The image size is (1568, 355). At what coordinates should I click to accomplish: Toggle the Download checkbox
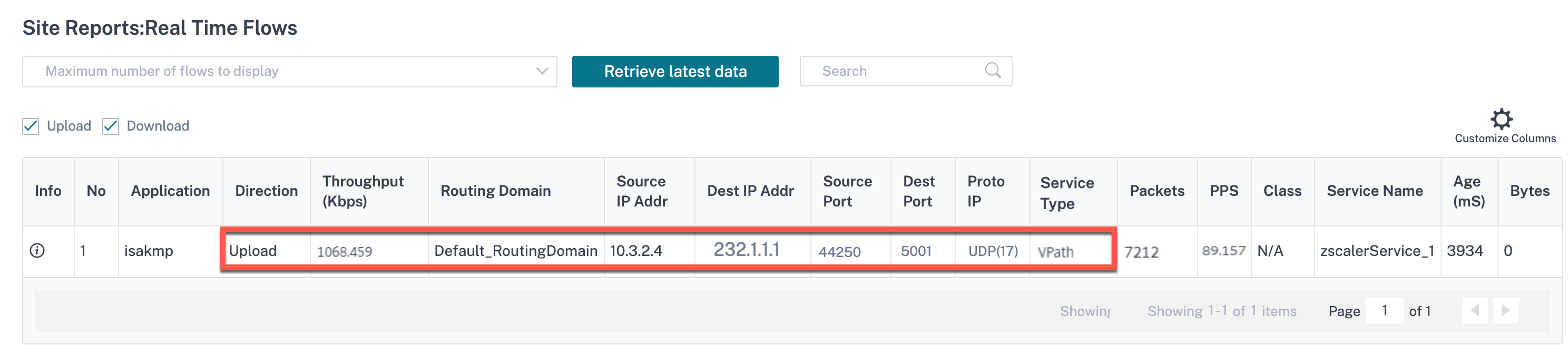click(110, 126)
